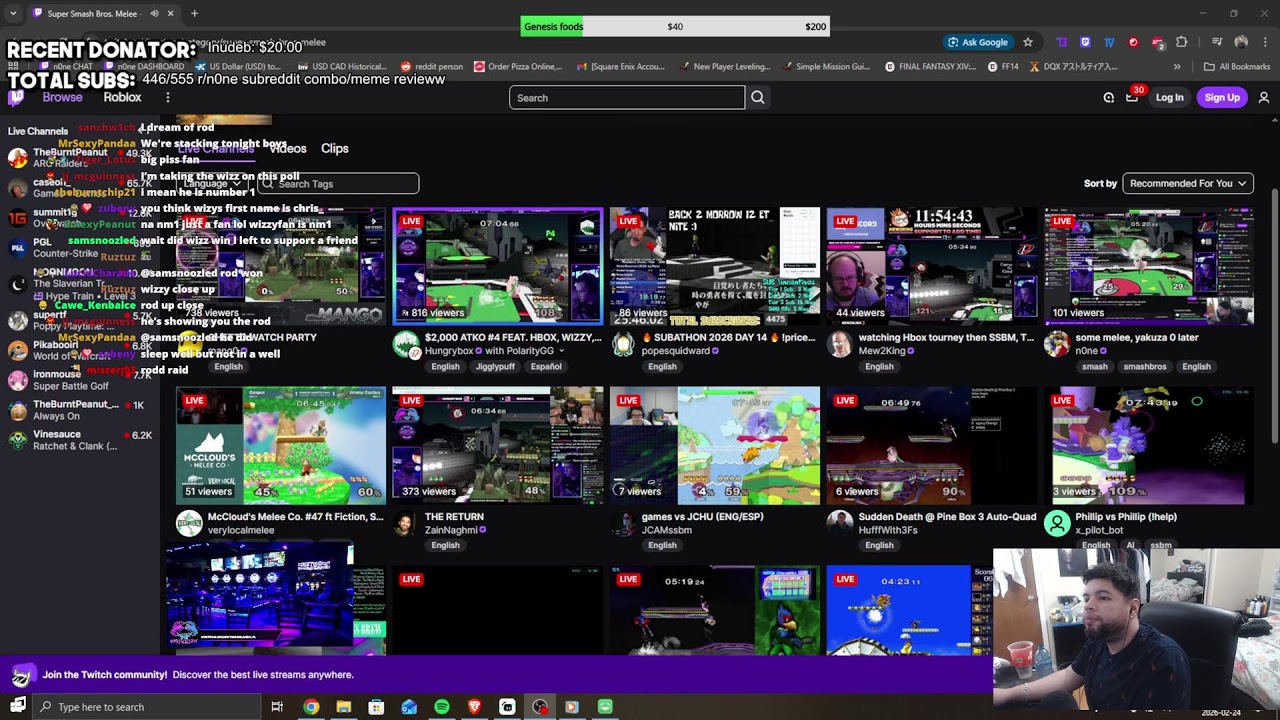Click the blue TV extension icon
This screenshot has width=1280, height=720.
(1109, 42)
